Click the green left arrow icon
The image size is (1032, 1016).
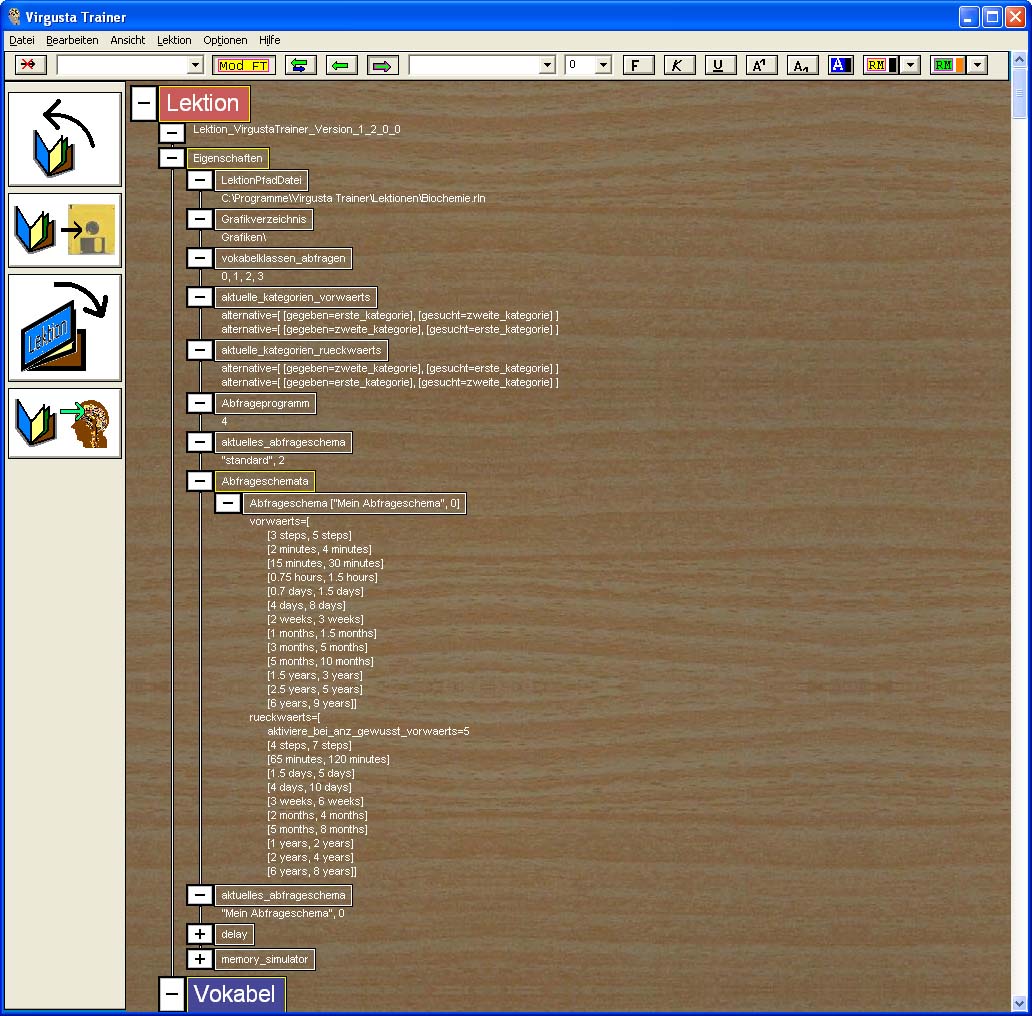(x=341, y=65)
